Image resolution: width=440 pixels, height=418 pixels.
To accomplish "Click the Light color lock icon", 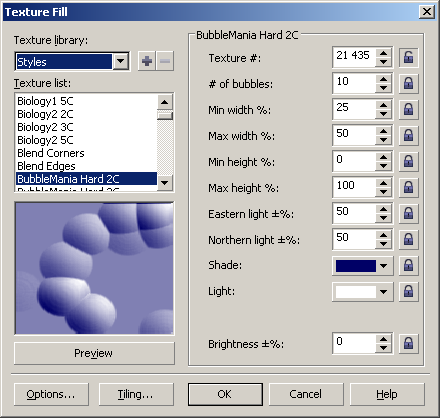I will 408,292.
